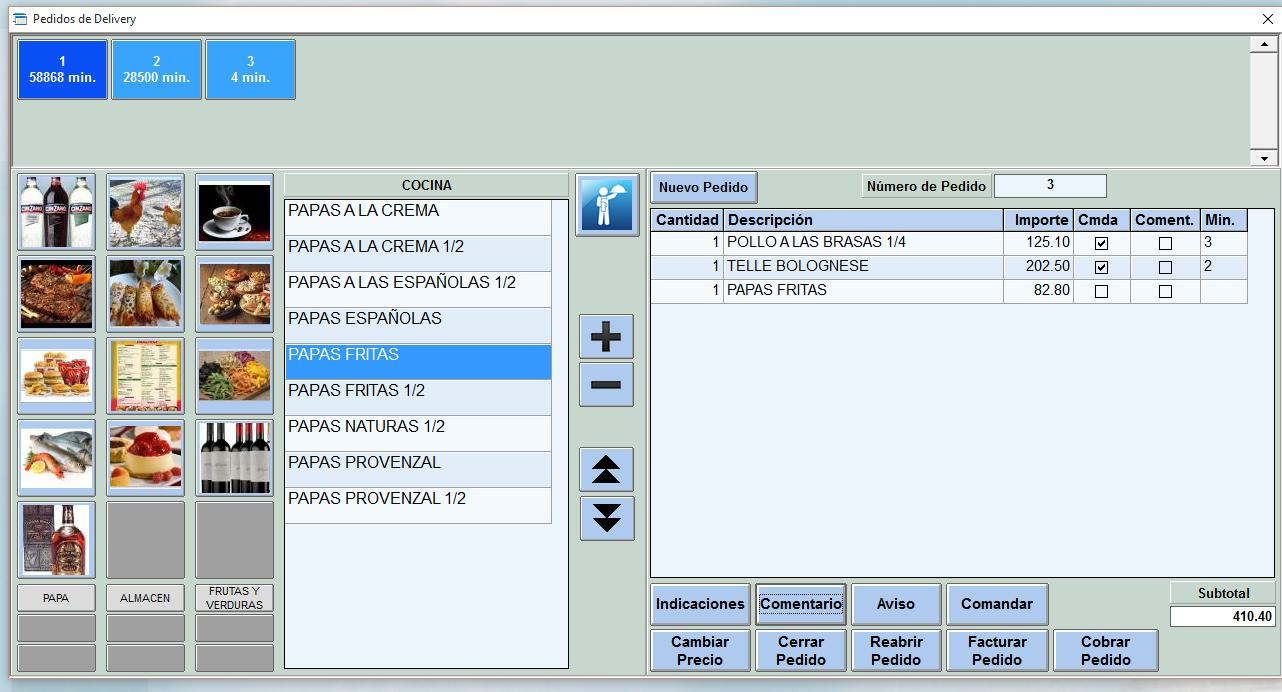Select the coffee cup category icon

pyautogui.click(x=234, y=211)
